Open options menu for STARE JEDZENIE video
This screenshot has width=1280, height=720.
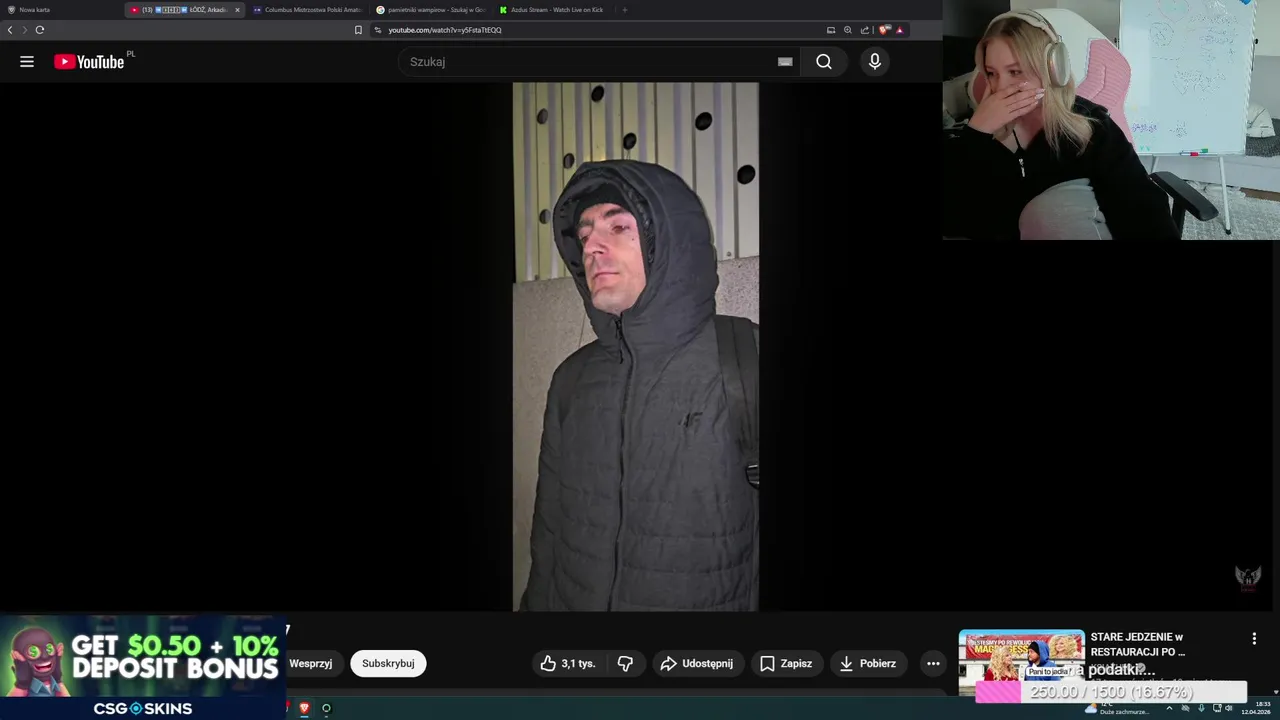click(1254, 638)
